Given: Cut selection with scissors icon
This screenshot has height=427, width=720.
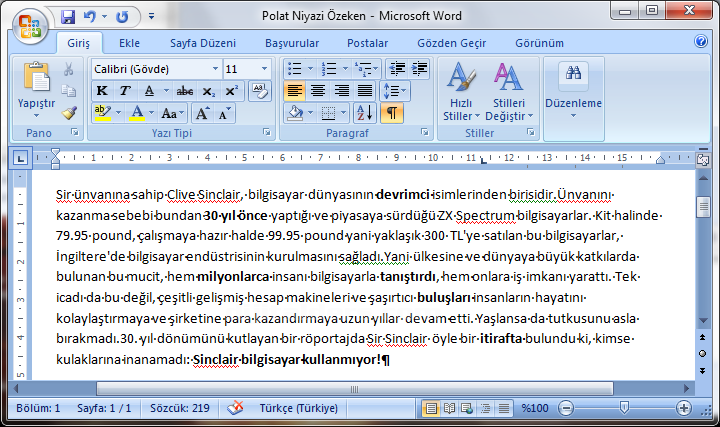Looking at the screenshot, I should [x=68, y=69].
